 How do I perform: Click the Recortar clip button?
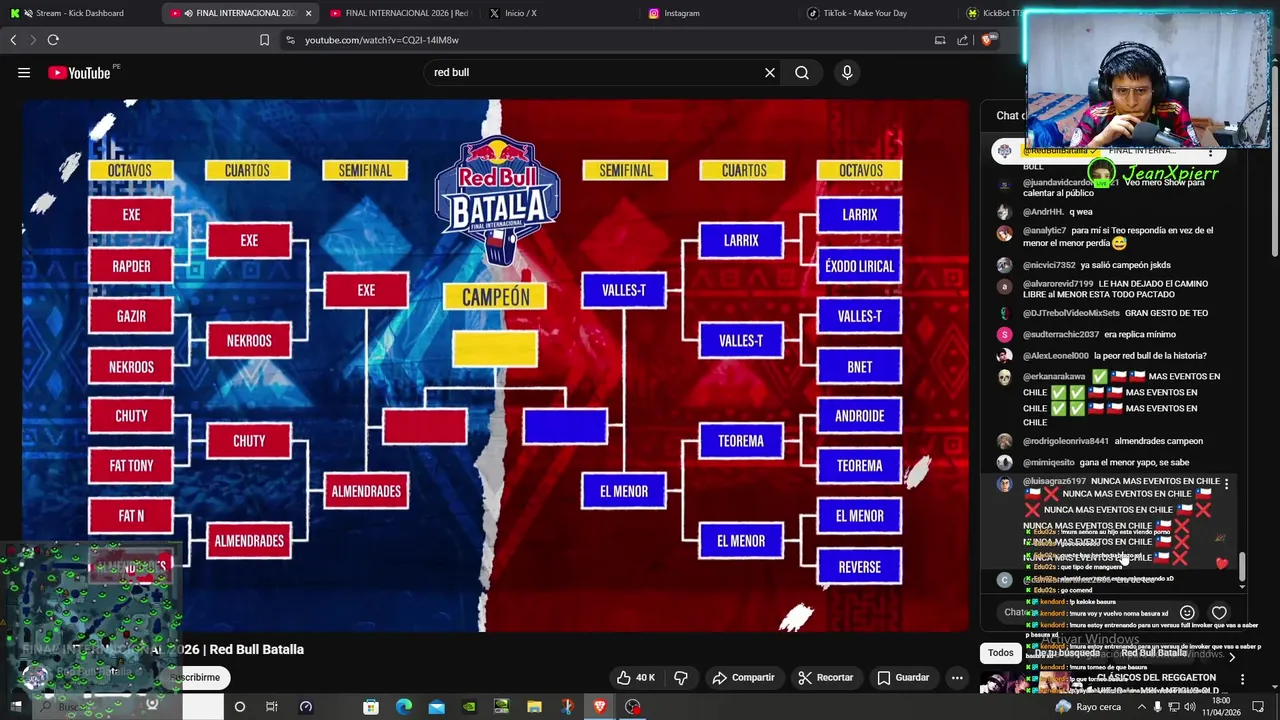pyautogui.click(x=825, y=677)
